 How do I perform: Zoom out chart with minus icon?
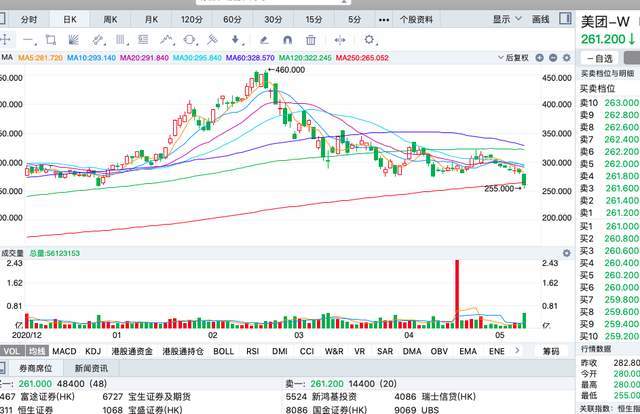(553, 58)
